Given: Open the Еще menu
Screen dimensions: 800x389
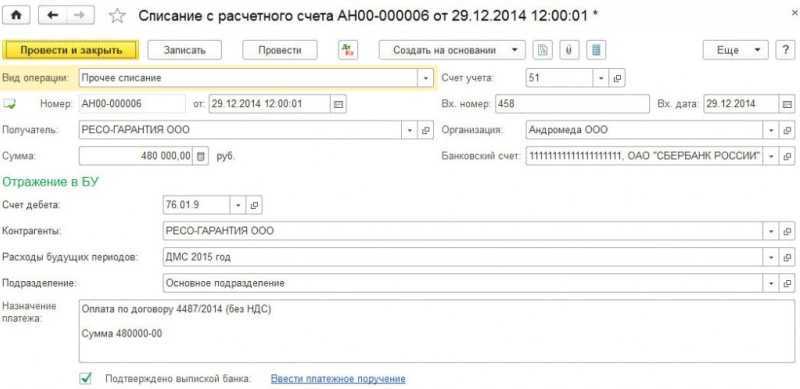Looking at the screenshot, I should [735, 50].
